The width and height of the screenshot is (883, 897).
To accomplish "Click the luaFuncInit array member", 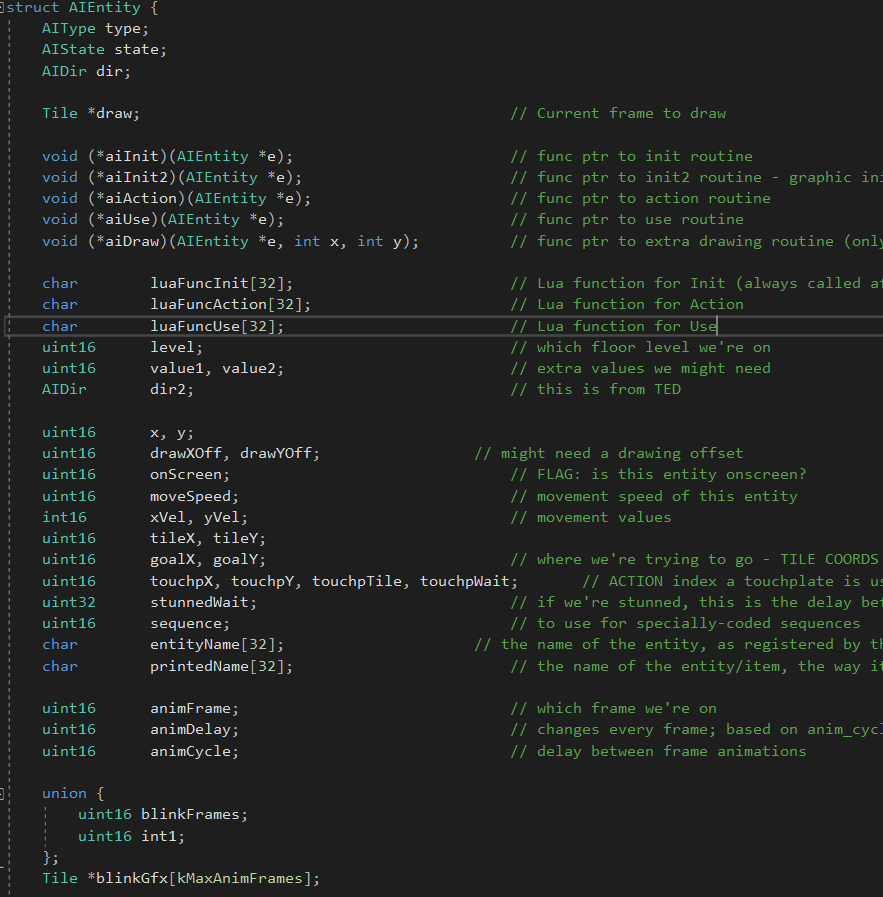I will pos(199,284).
